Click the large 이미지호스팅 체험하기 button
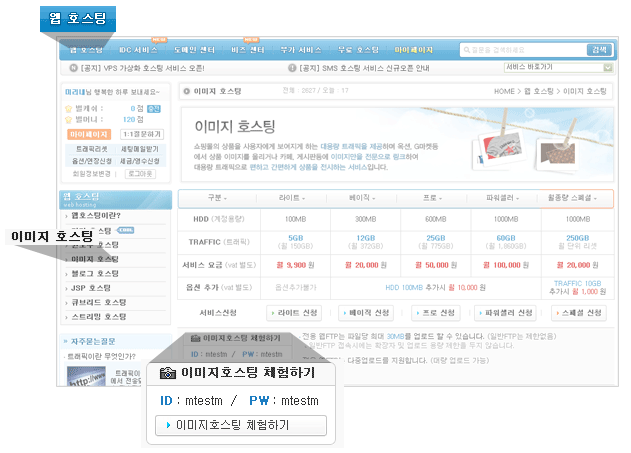 (241, 425)
